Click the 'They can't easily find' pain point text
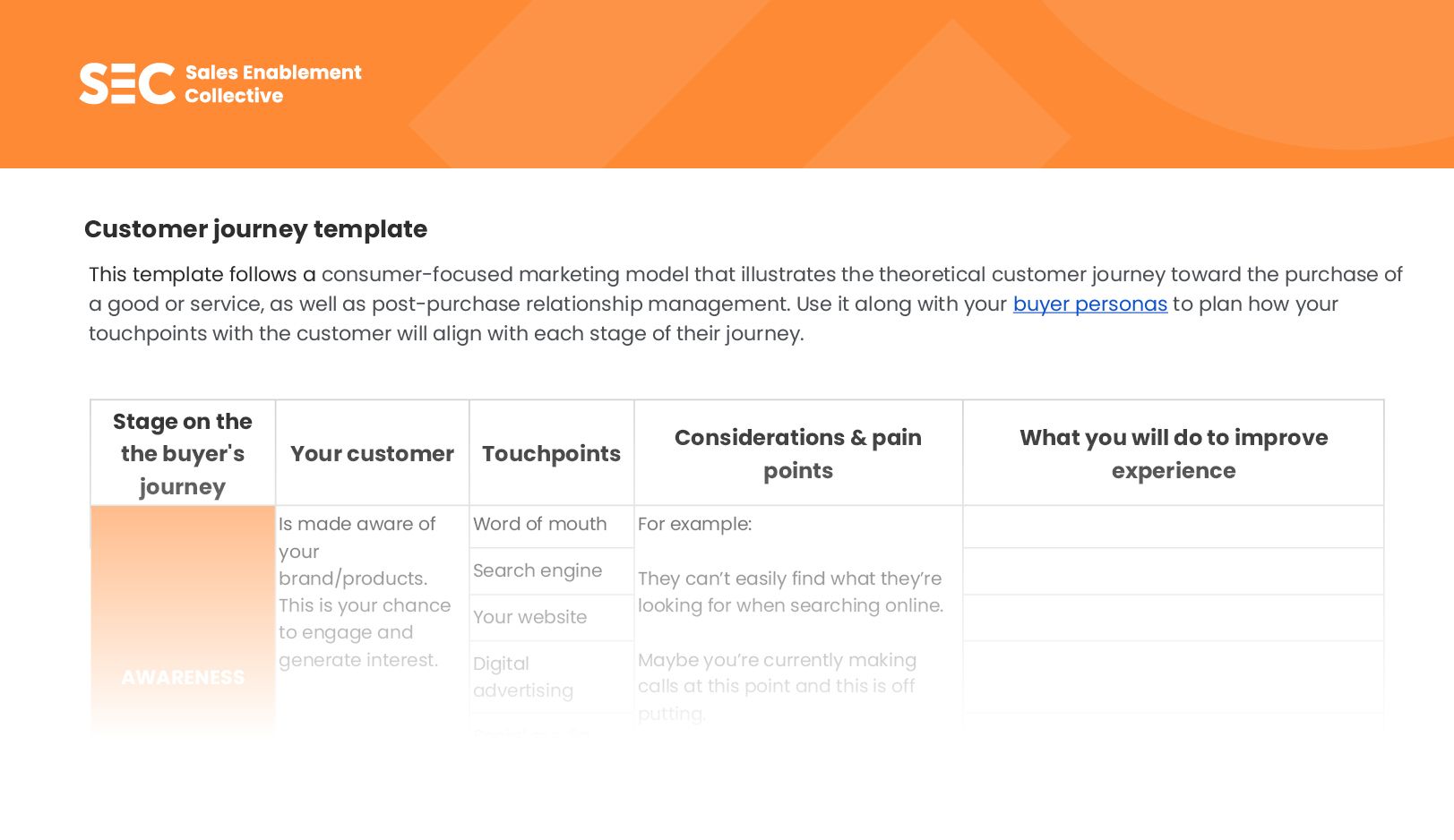 [789, 592]
